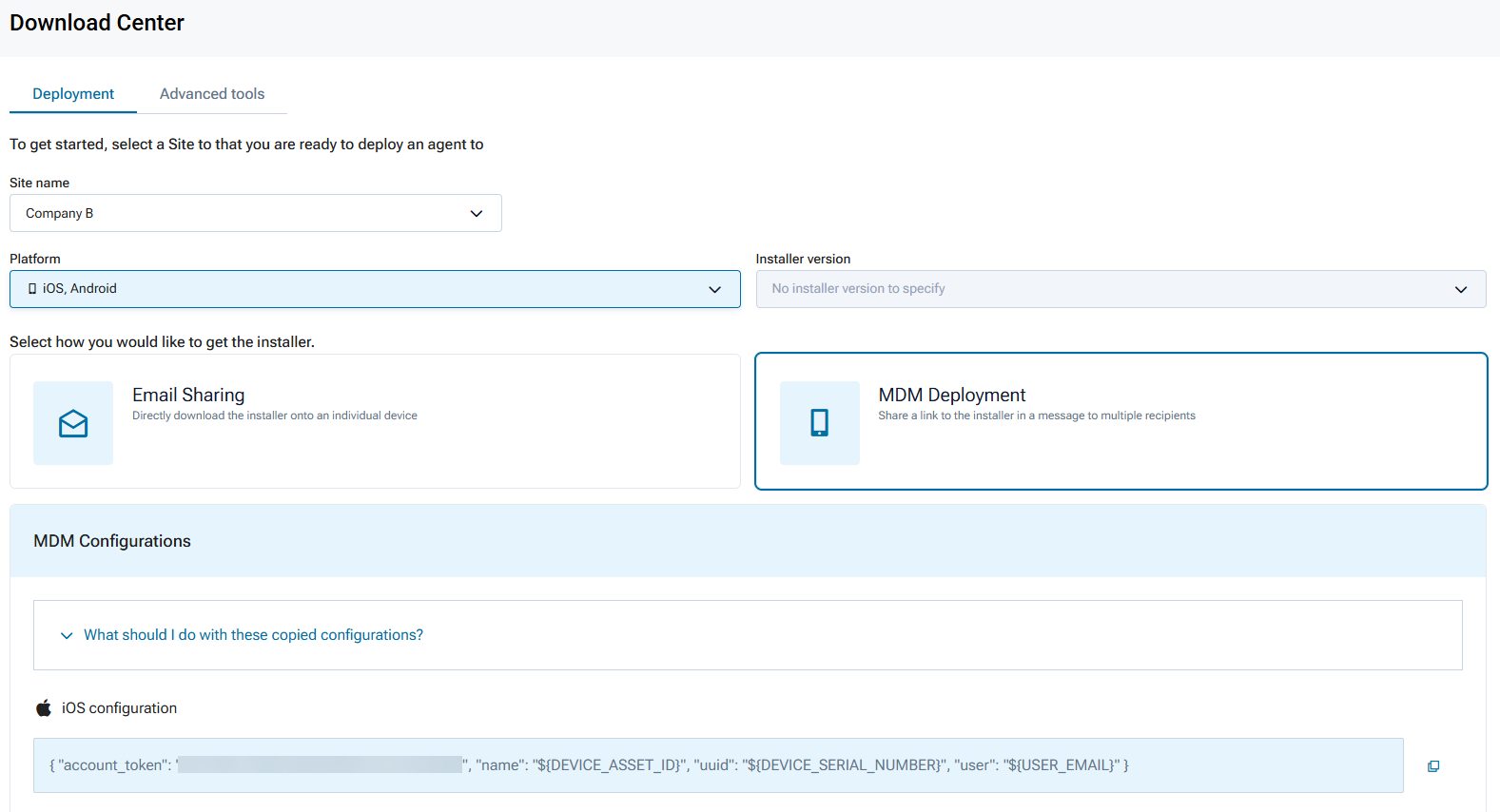Open the Advanced tools tab
The height and width of the screenshot is (812, 1500).
[212, 94]
